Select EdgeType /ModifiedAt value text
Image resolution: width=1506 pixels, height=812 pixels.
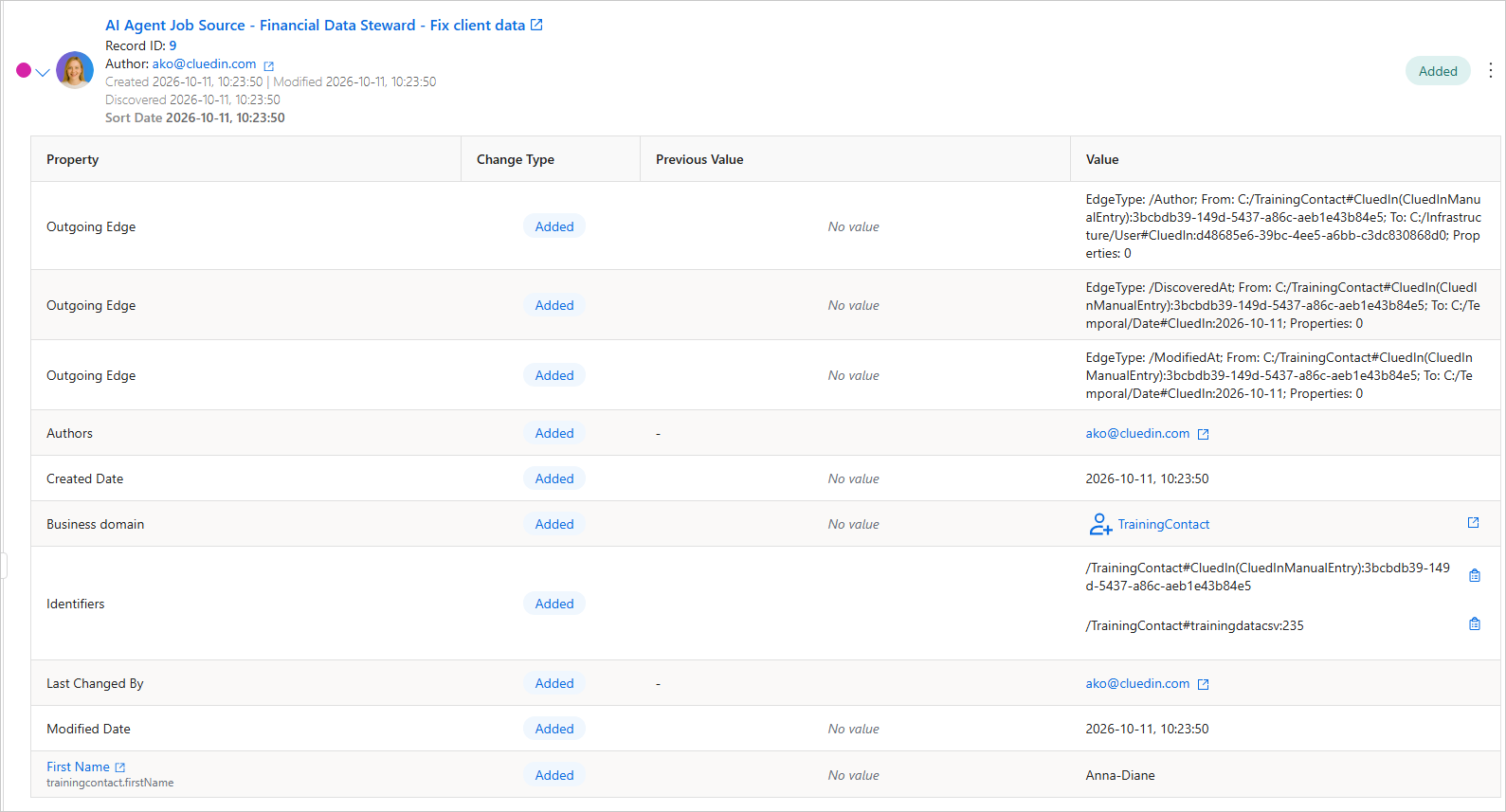(x=1280, y=375)
